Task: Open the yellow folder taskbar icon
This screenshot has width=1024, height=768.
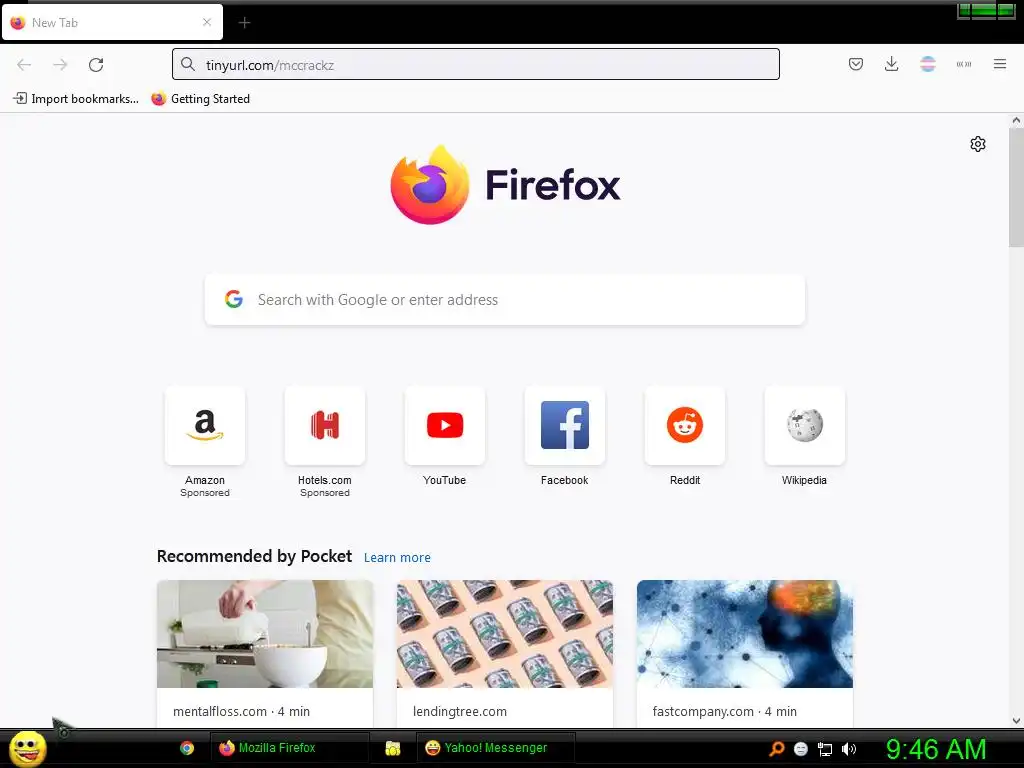Action: [x=392, y=748]
